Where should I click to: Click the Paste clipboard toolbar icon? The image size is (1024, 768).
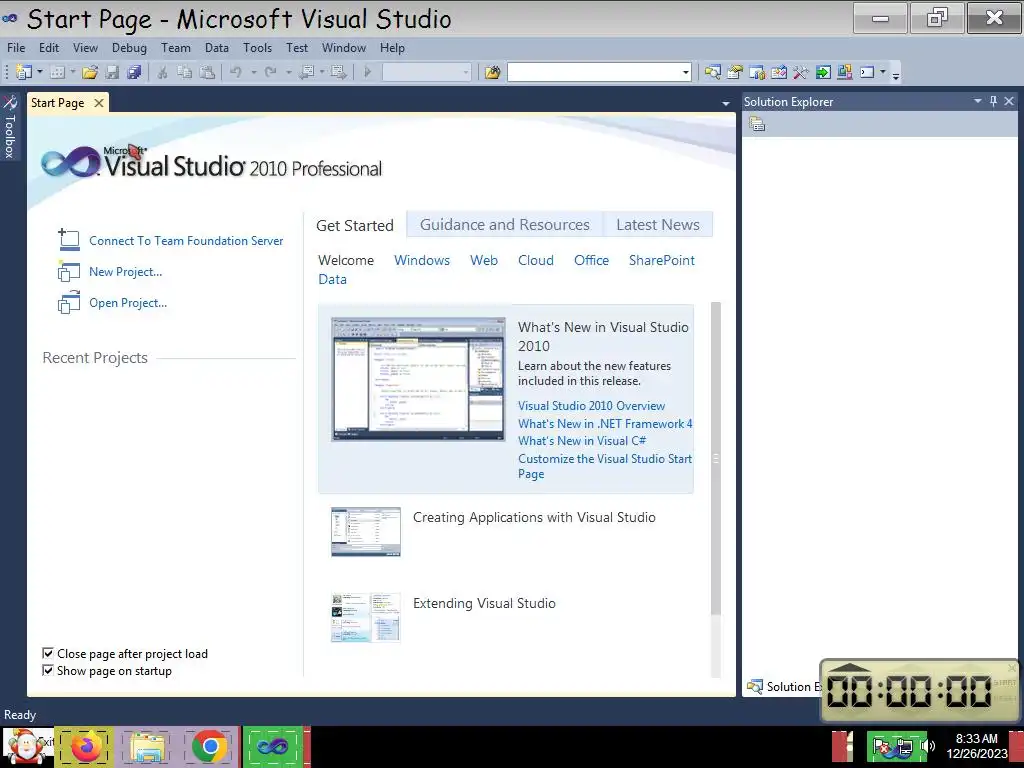(207, 72)
